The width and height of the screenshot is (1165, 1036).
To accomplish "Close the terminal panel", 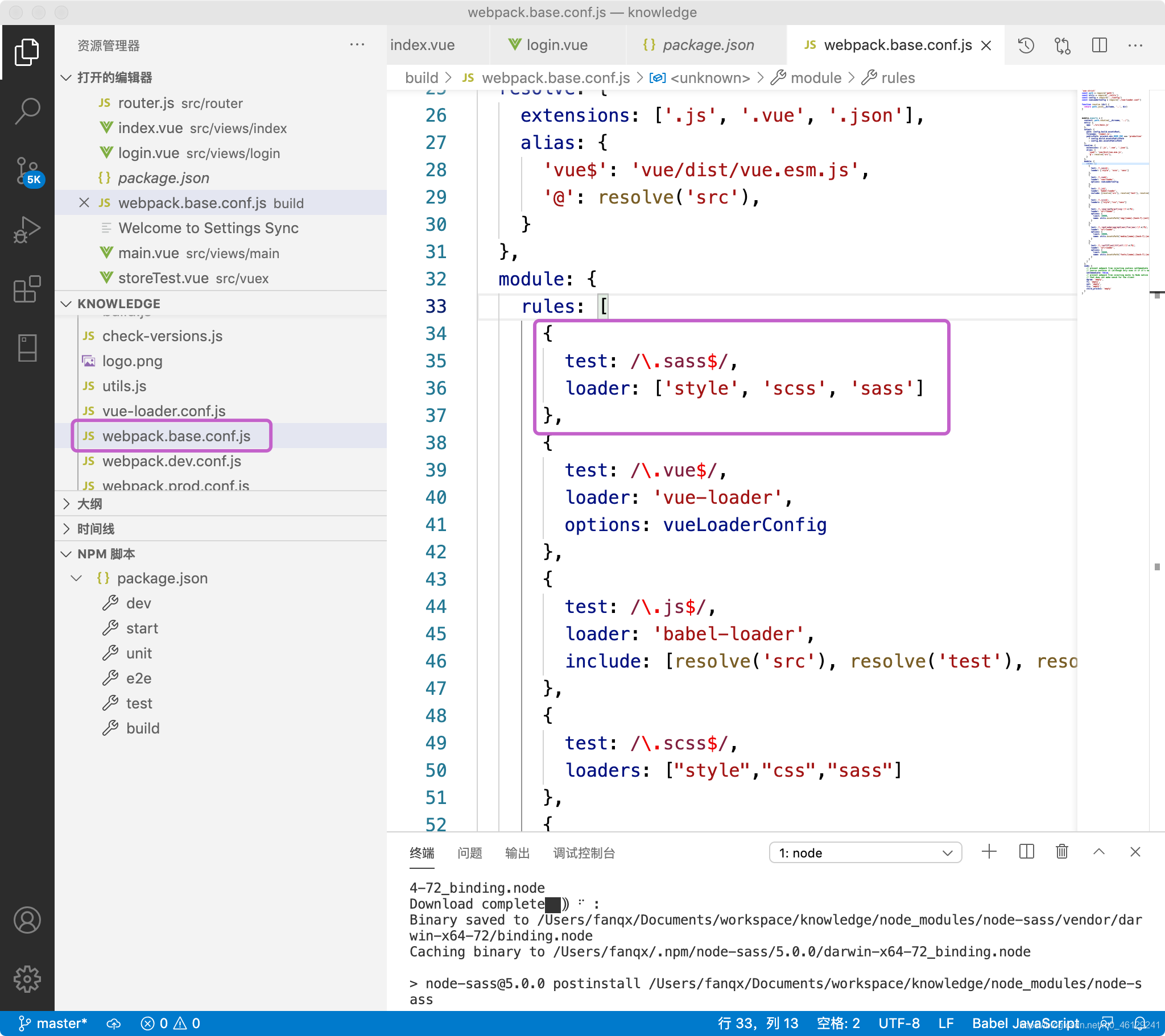I will tap(1135, 852).
